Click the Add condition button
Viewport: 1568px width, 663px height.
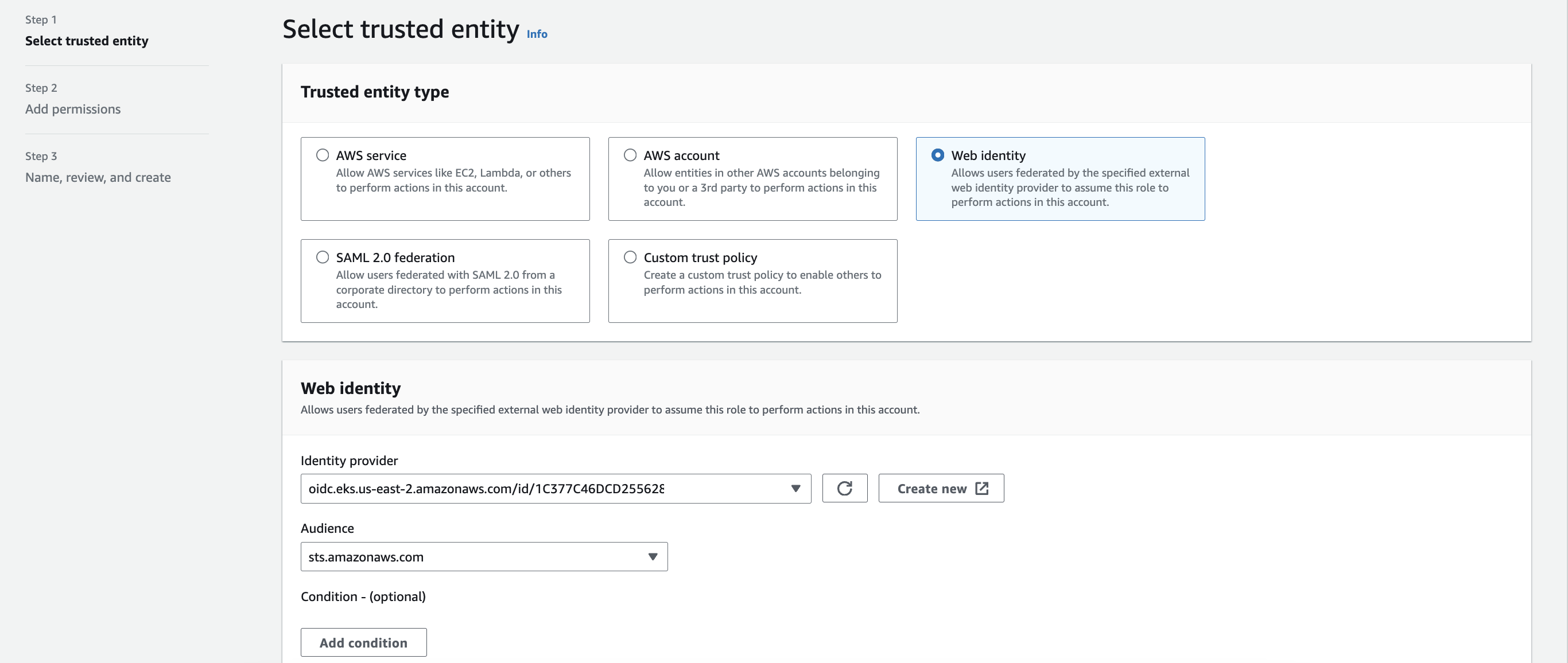pos(363,642)
